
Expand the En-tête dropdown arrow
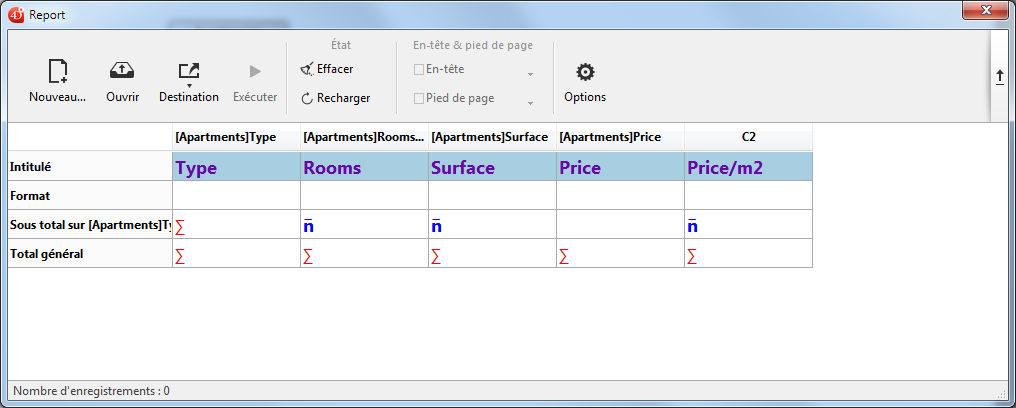(x=530, y=74)
